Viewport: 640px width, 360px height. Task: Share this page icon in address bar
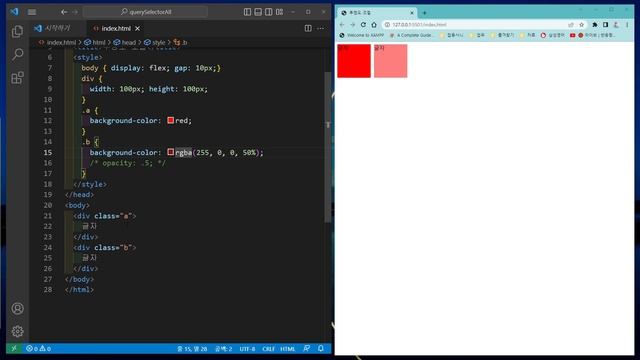(x=571, y=25)
